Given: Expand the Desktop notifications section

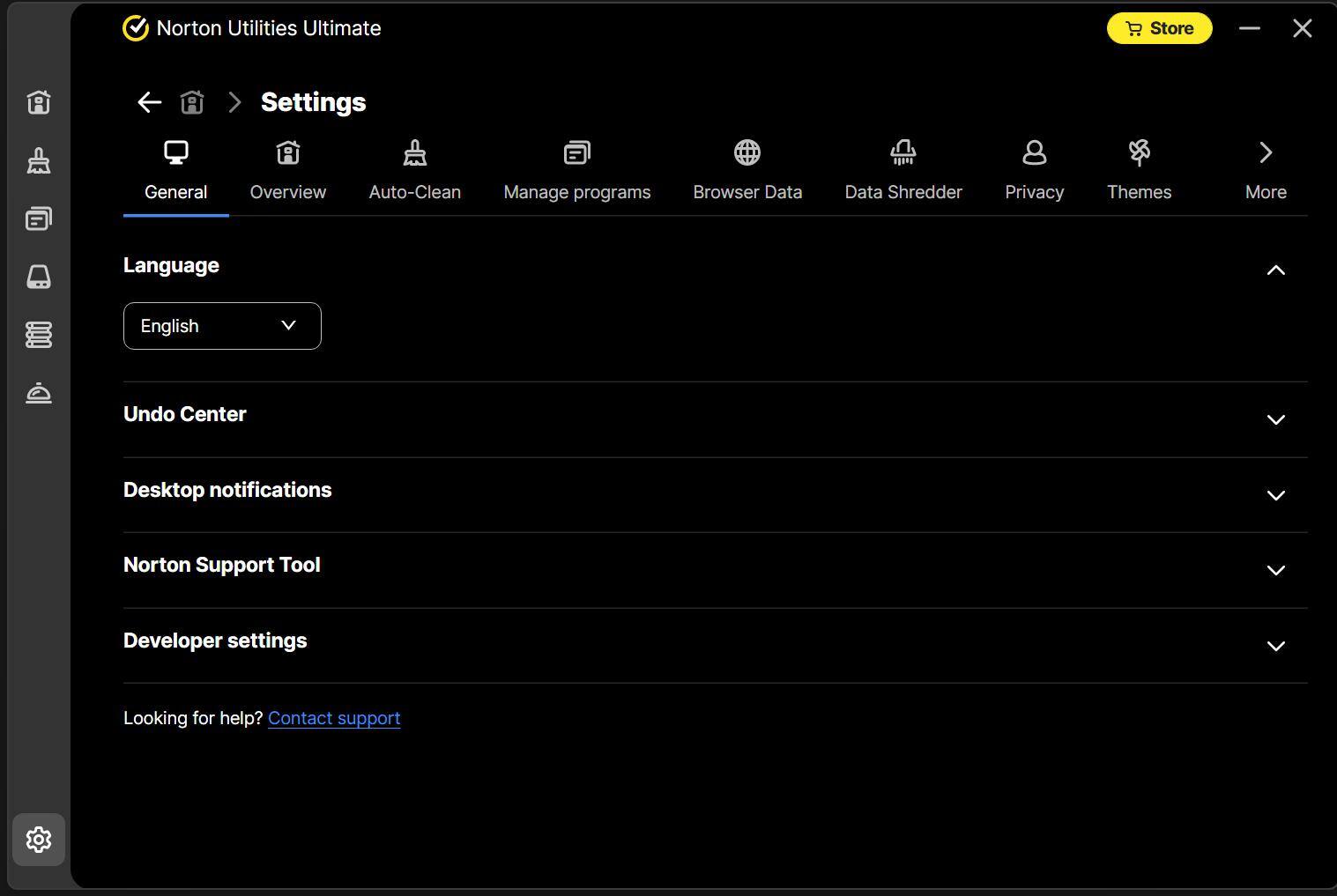Looking at the screenshot, I should tap(1275, 495).
